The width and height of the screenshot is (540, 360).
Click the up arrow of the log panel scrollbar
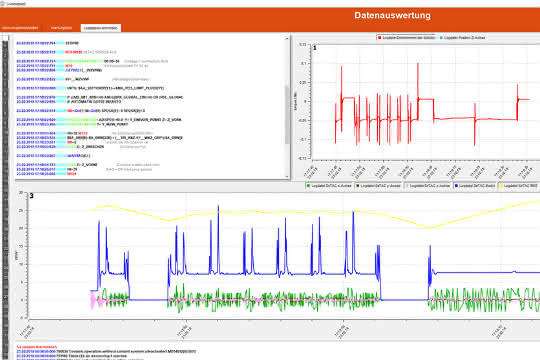tap(287, 39)
